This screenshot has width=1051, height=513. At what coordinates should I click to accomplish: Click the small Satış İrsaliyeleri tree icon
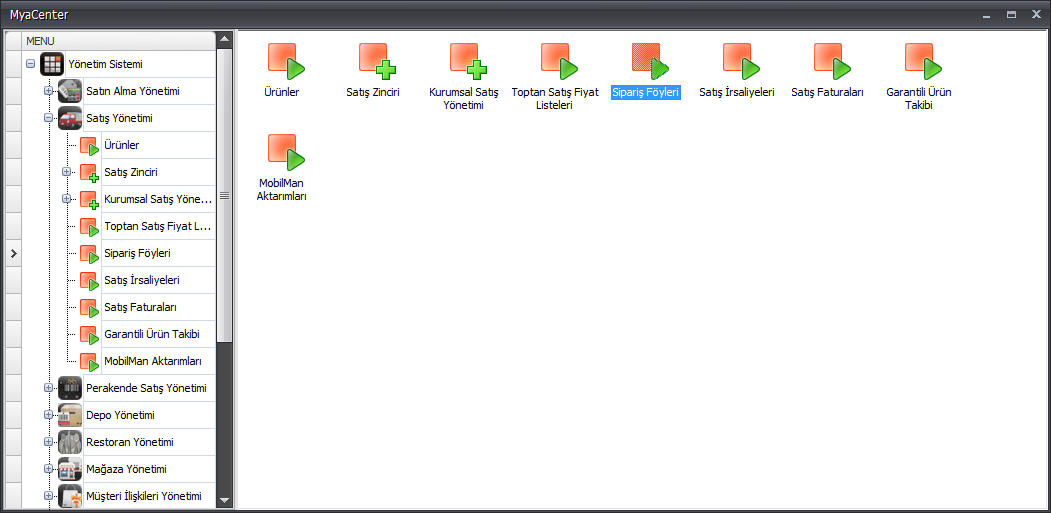click(89, 281)
